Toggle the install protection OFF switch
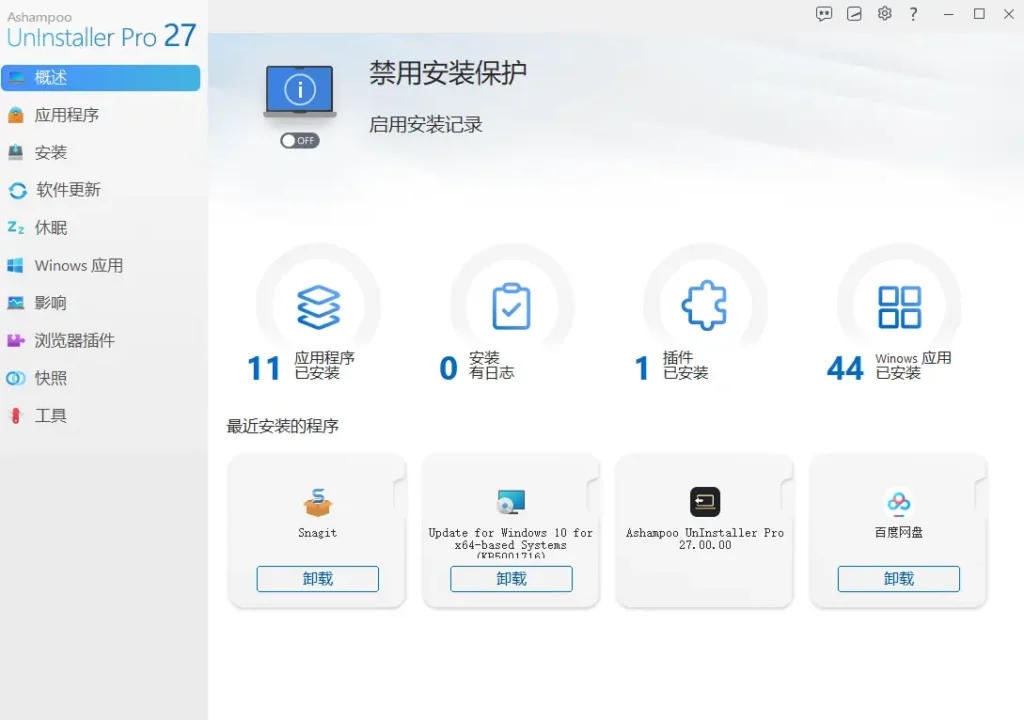Image resolution: width=1024 pixels, height=720 pixels. (300, 140)
